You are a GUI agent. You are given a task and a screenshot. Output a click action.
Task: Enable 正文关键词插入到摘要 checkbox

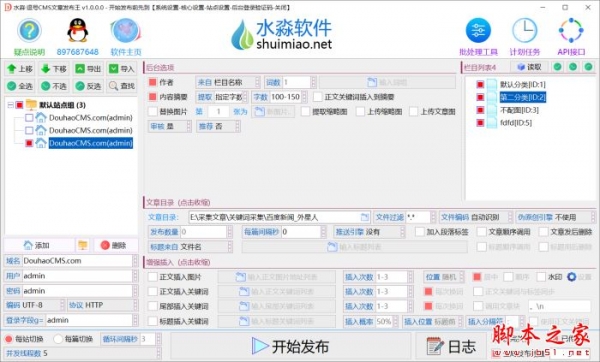tap(318, 97)
